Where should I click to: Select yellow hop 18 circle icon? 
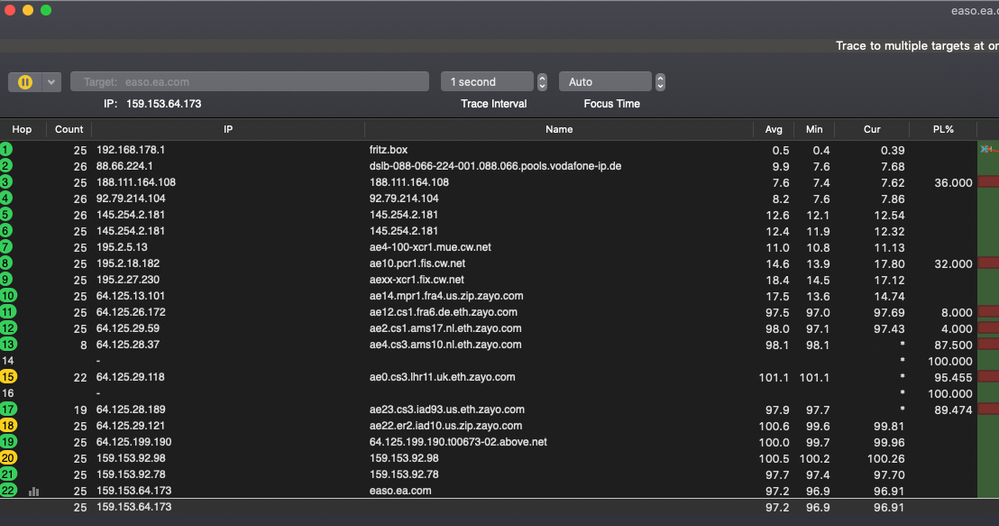8,425
